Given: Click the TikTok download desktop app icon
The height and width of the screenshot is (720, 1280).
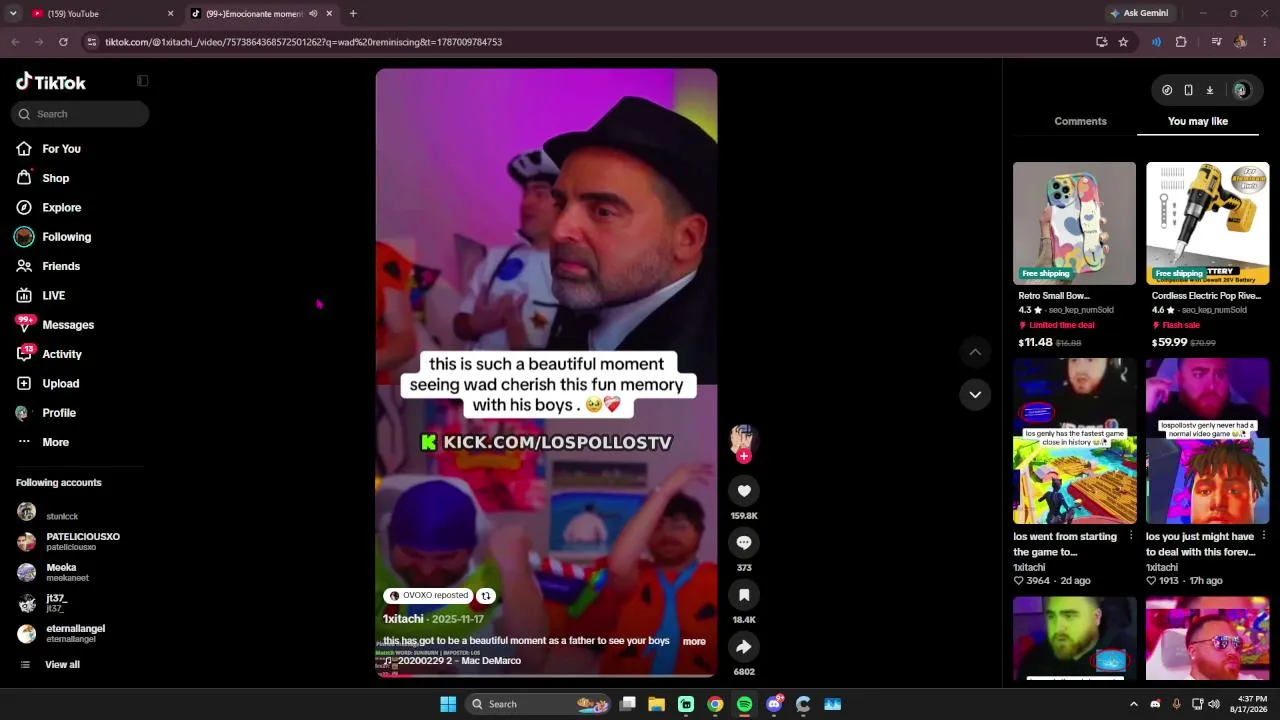Looking at the screenshot, I should (x=1209, y=90).
